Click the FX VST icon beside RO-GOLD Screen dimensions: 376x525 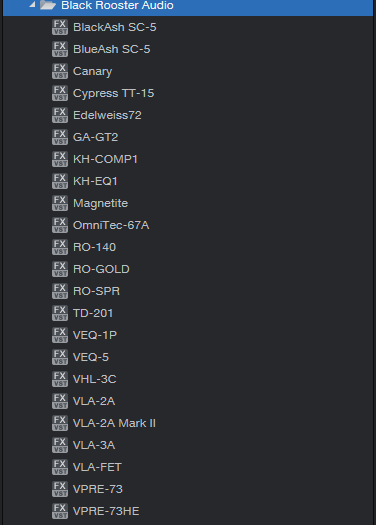[60, 269]
